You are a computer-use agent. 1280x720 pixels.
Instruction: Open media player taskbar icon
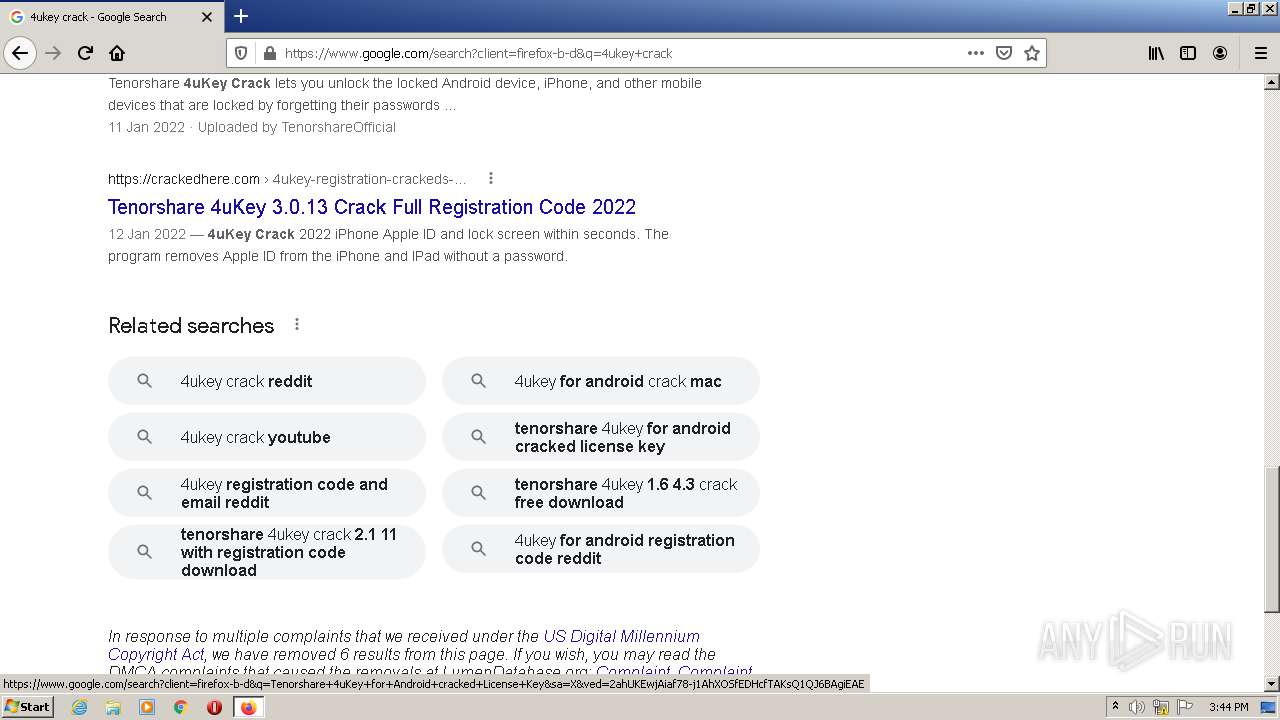coord(147,707)
